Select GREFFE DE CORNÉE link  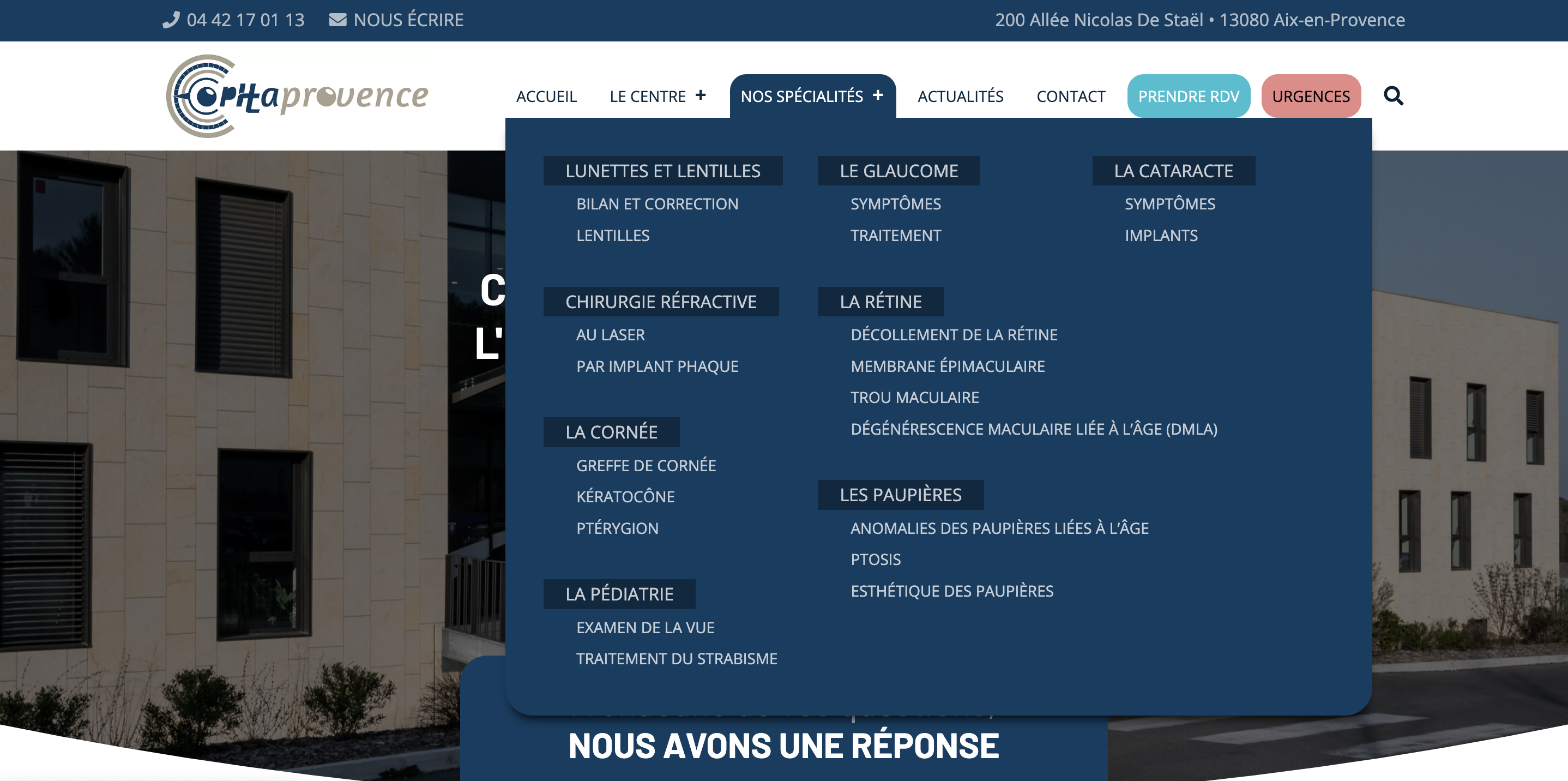[x=646, y=466]
